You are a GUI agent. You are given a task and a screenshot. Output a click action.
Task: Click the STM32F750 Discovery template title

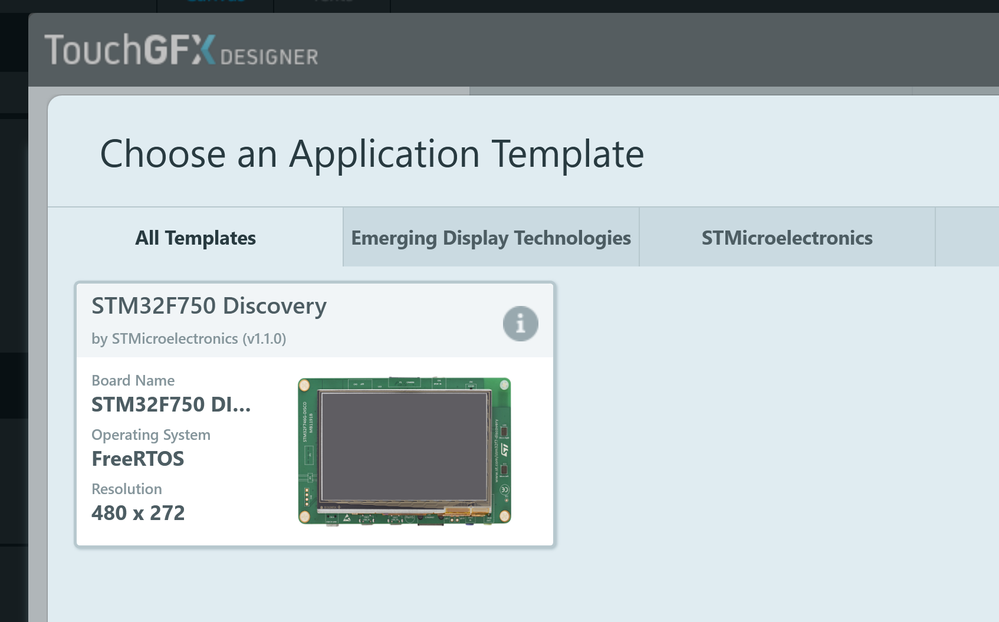click(209, 306)
